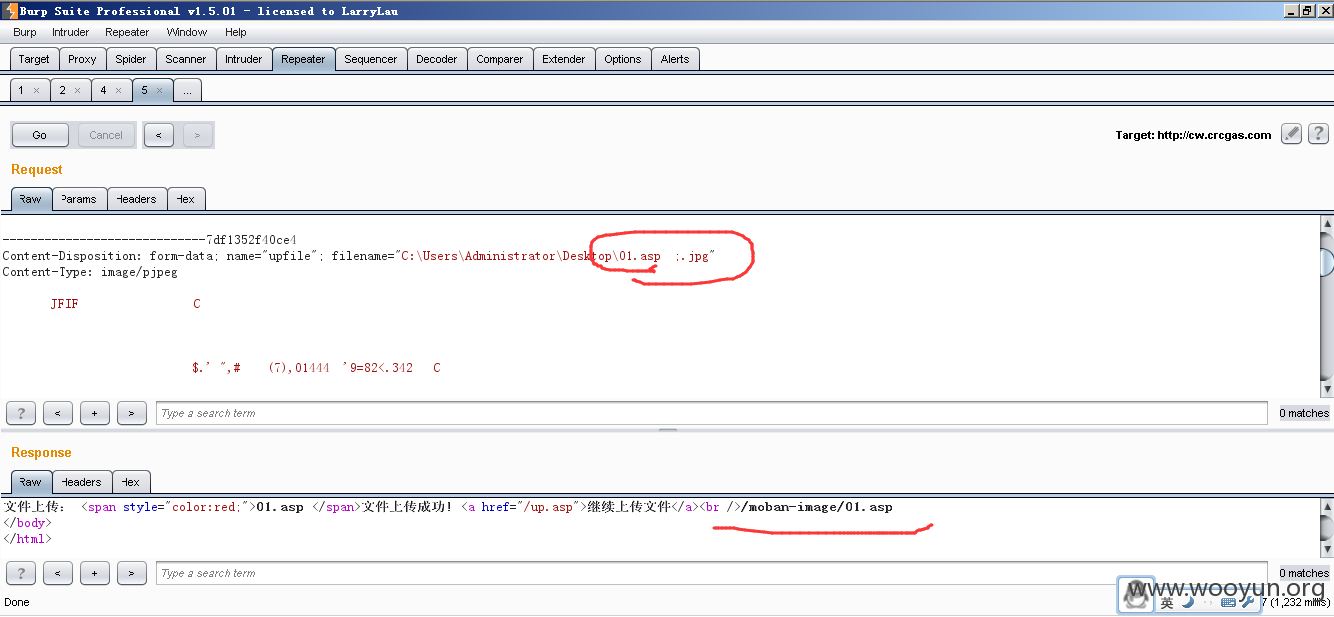The width and height of the screenshot is (1334, 617).
Task: Click request pane scrollbar down arrow
Action: click(x=1327, y=389)
